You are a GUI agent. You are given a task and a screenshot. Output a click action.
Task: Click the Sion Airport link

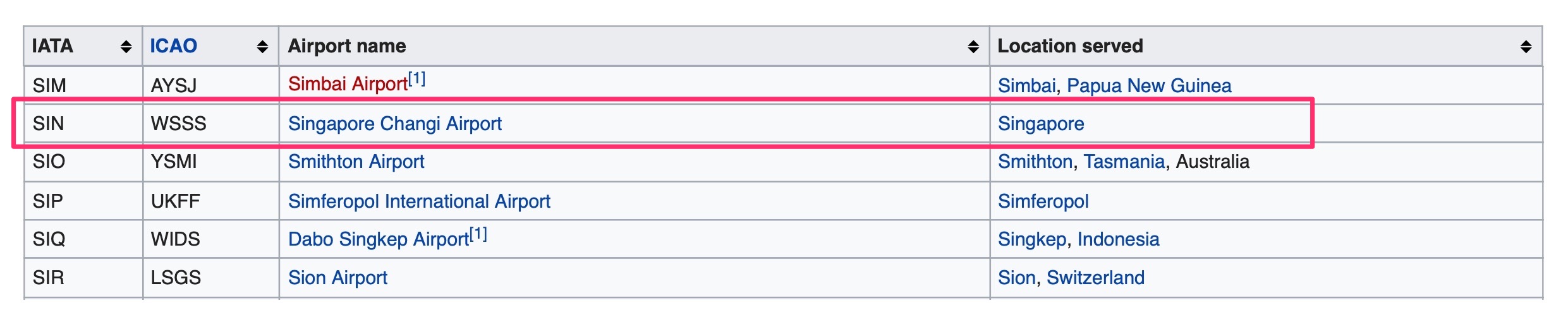pos(337,278)
